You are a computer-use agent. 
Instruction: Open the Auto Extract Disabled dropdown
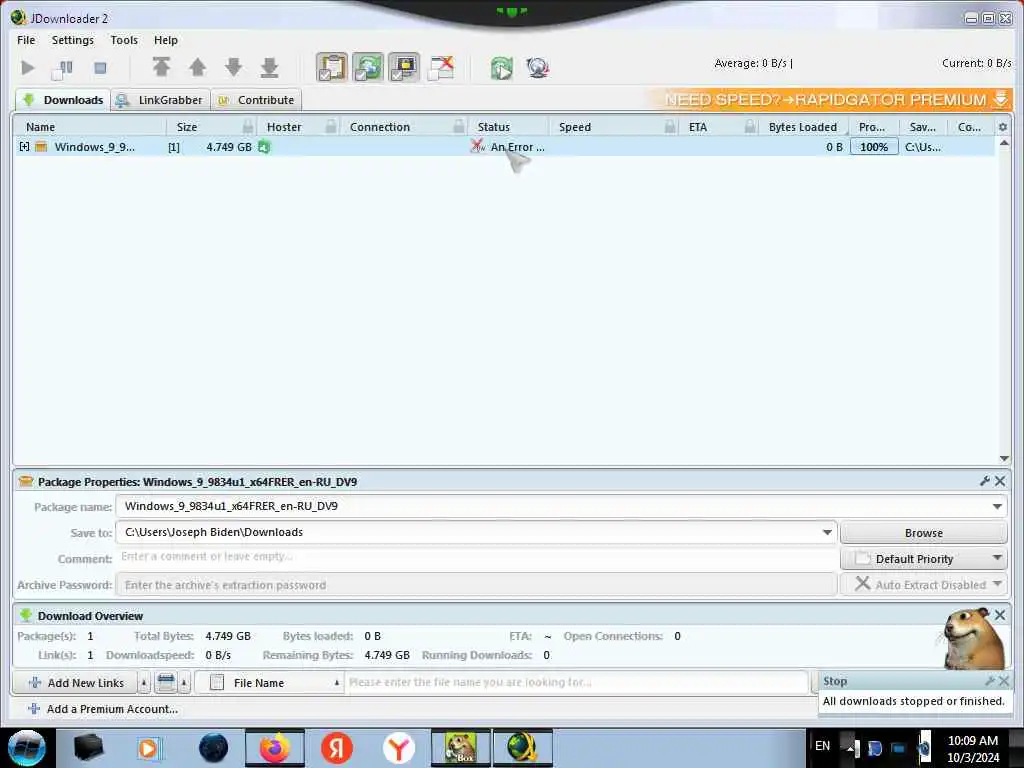923,584
